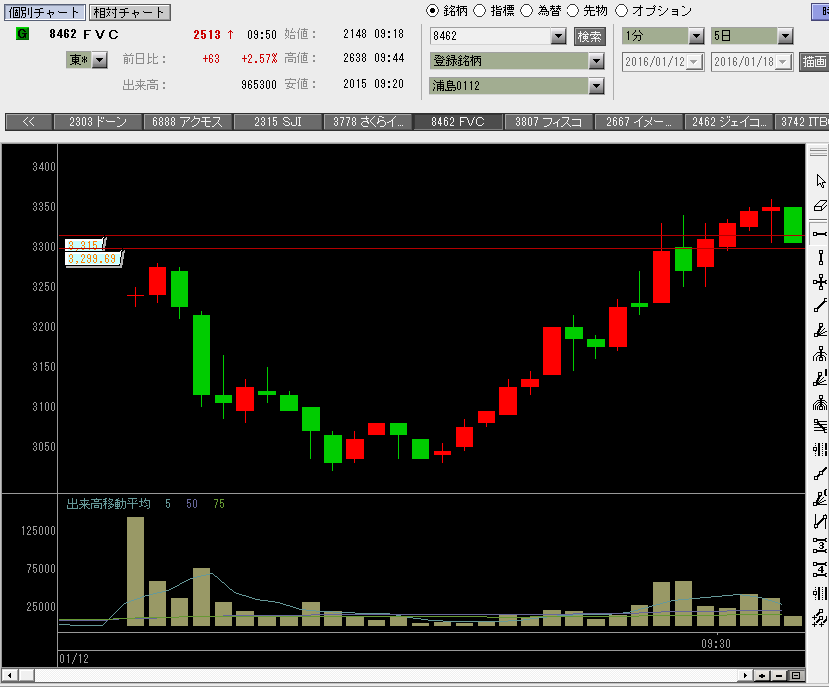Open the 5日 period dropdown
Image resolution: width=829 pixels, height=687 pixels.
(x=785, y=36)
